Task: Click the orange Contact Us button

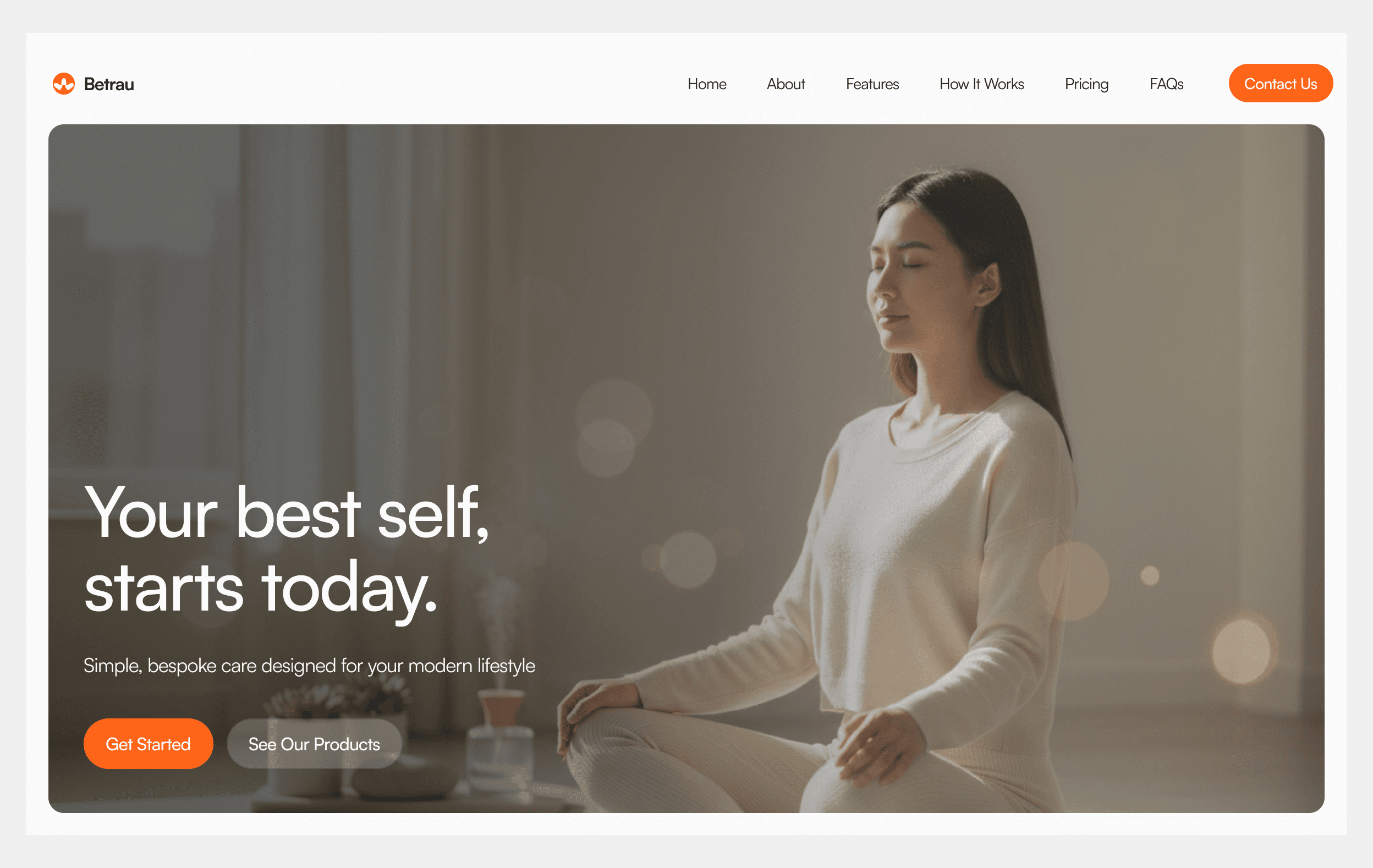Action: (x=1281, y=83)
